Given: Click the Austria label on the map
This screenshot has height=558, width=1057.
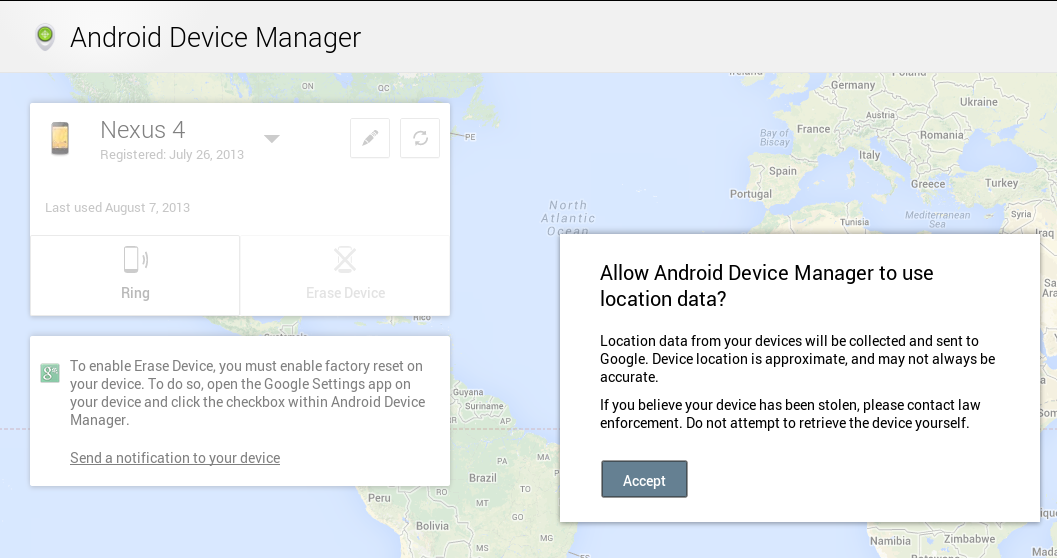Looking at the screenshot, I should coord(880,115).
